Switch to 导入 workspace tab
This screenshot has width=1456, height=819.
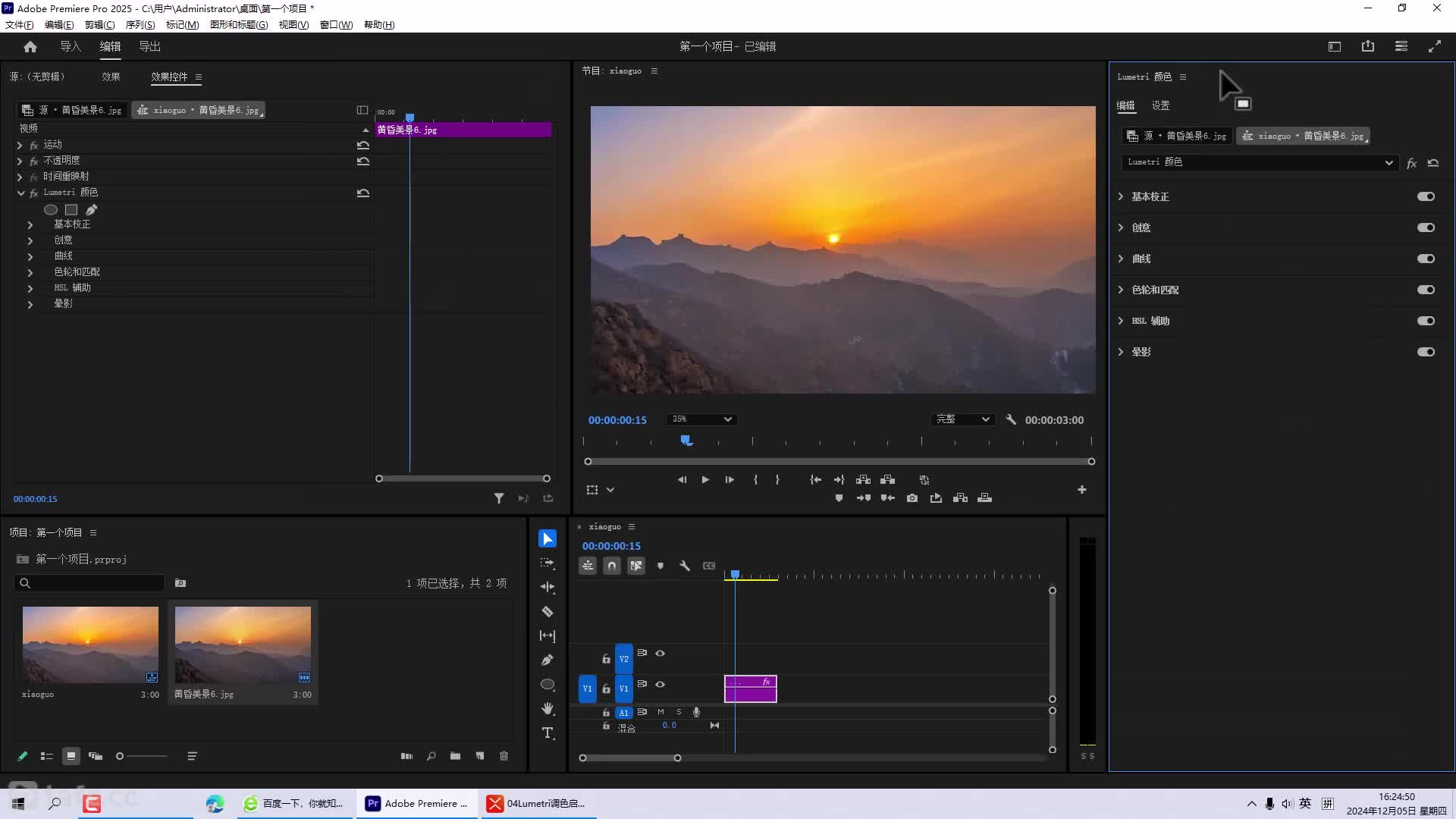point(71,46)
